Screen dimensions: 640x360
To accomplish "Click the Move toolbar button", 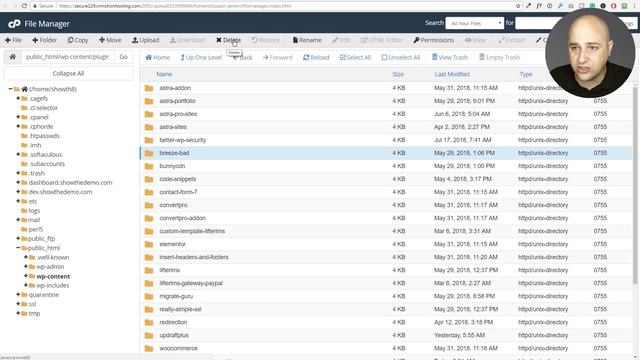I will pos(110,40).
